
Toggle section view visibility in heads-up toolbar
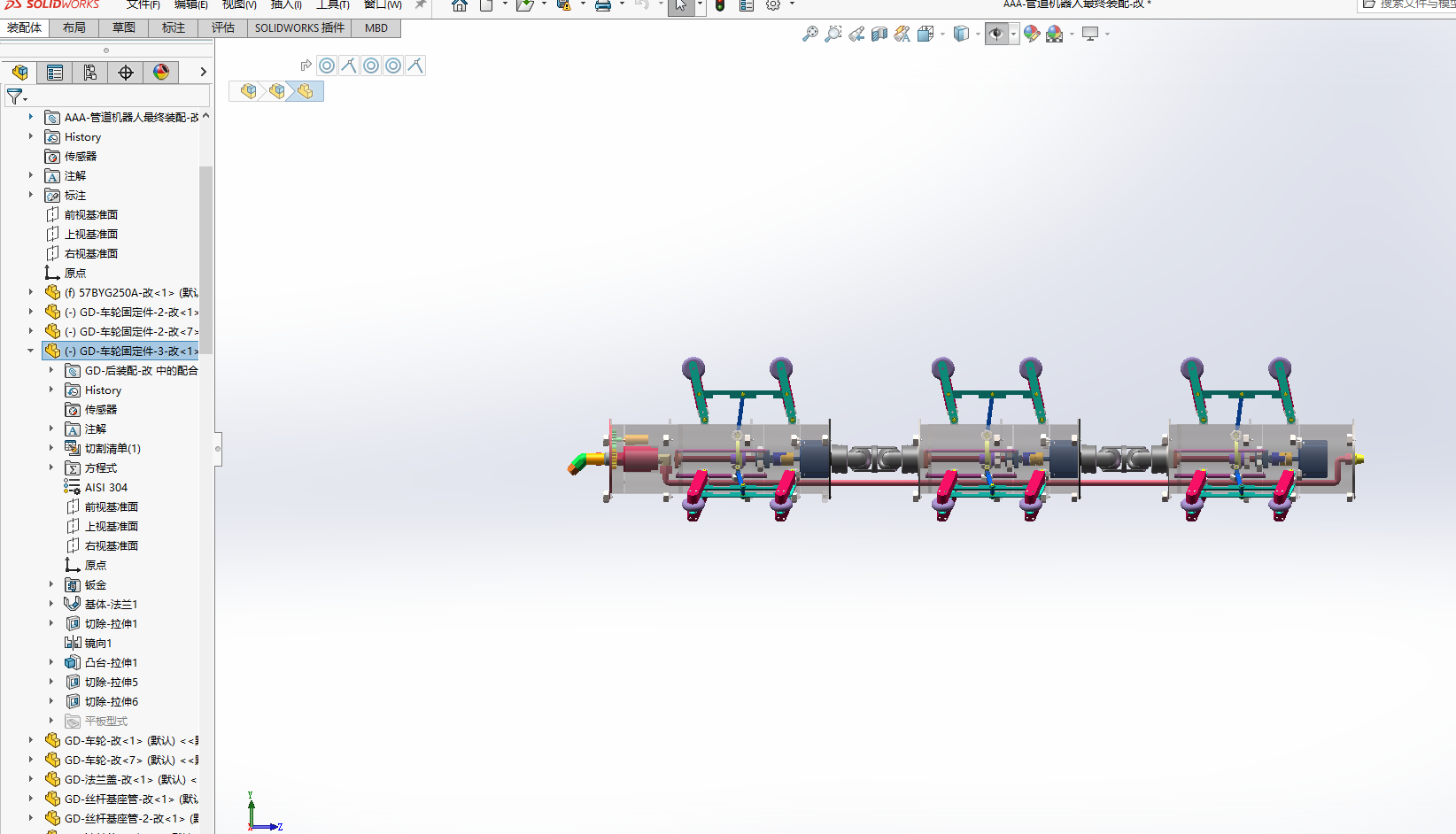pos(879,34)
